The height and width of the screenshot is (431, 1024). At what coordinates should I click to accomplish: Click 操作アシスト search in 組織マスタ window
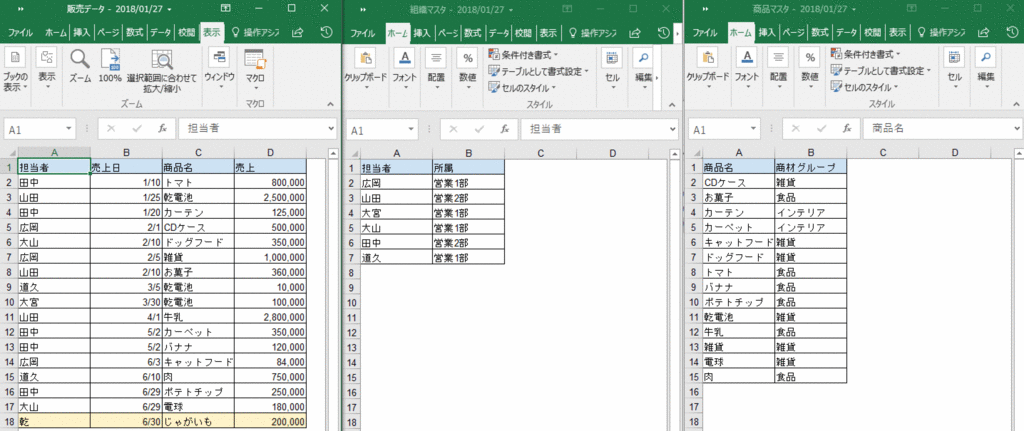click(x=593, y=33)
